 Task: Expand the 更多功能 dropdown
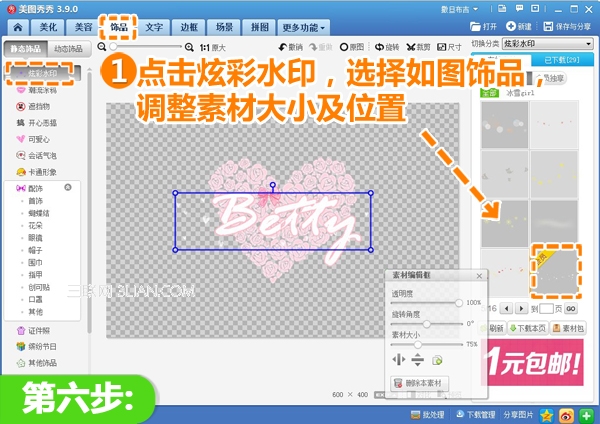(x=303, y=28)
